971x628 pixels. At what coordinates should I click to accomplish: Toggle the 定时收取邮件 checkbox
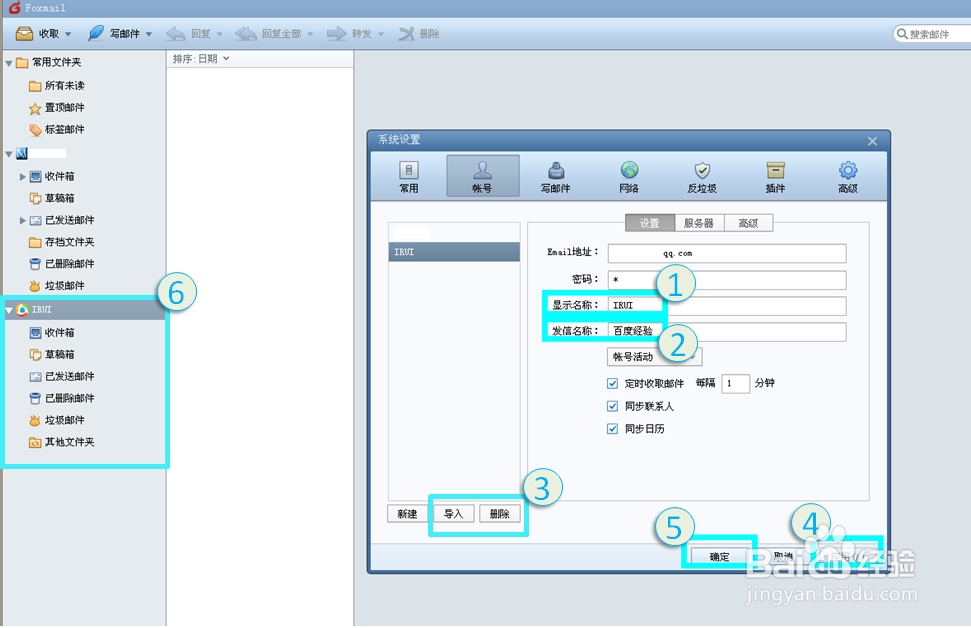point(612,383)
